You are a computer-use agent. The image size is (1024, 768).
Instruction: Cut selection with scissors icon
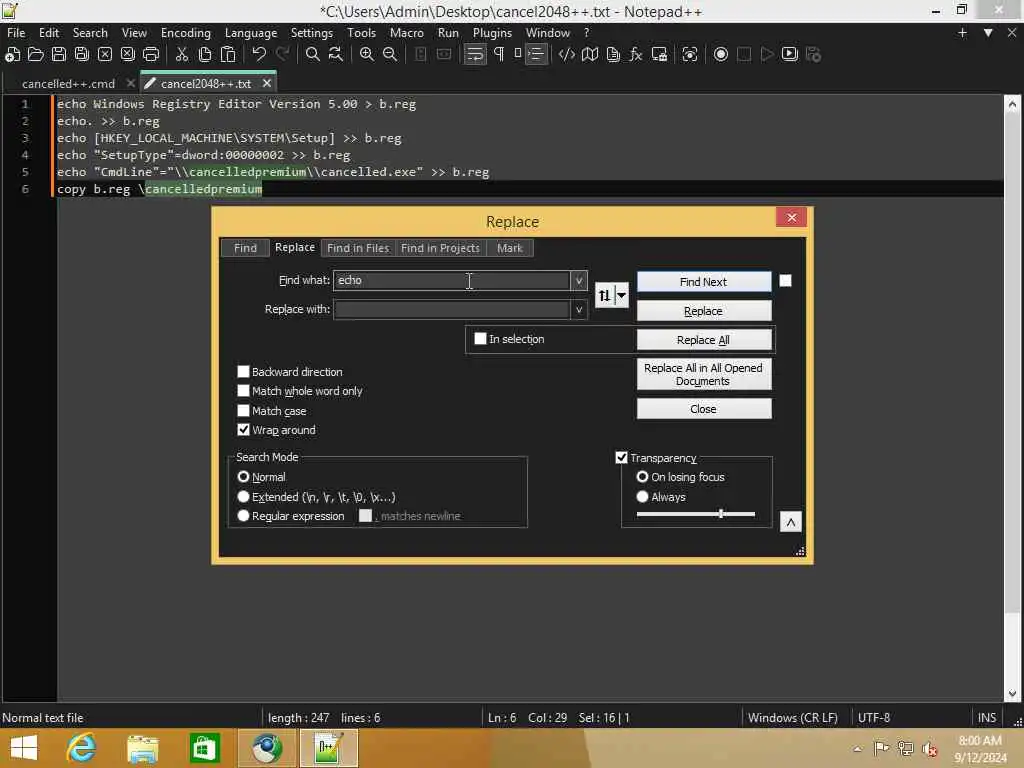pos(182,54)
